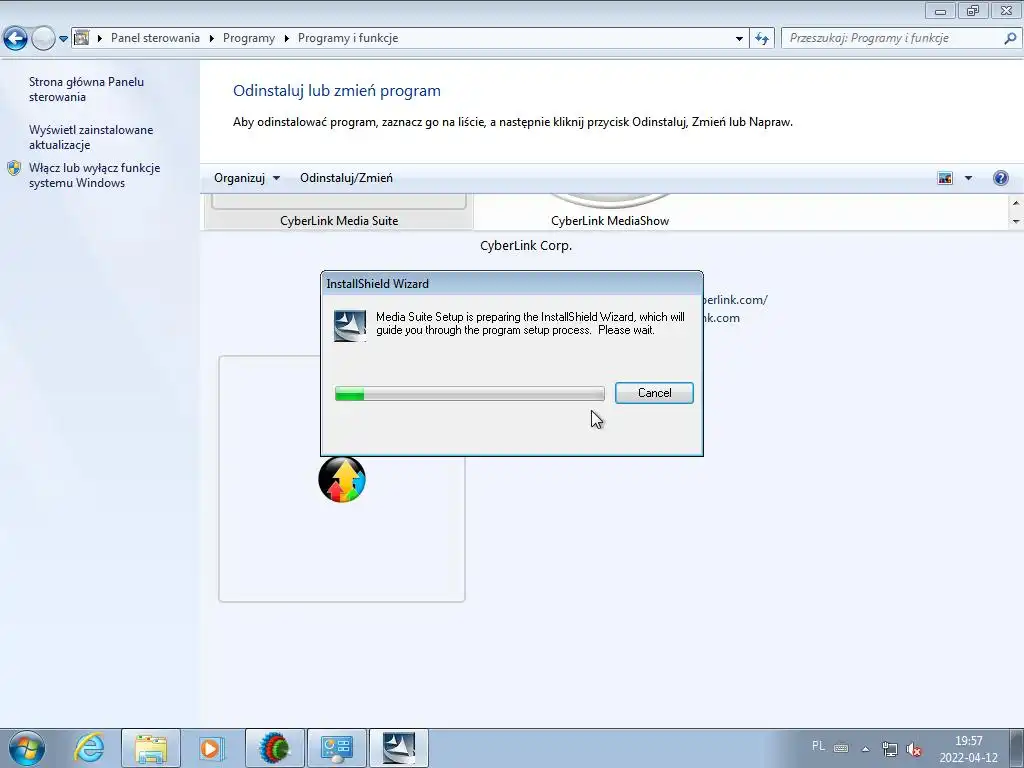Click the shield icon beside Windows features link
The width and height of the screenshot is (1024, 768).
point(14,168)
